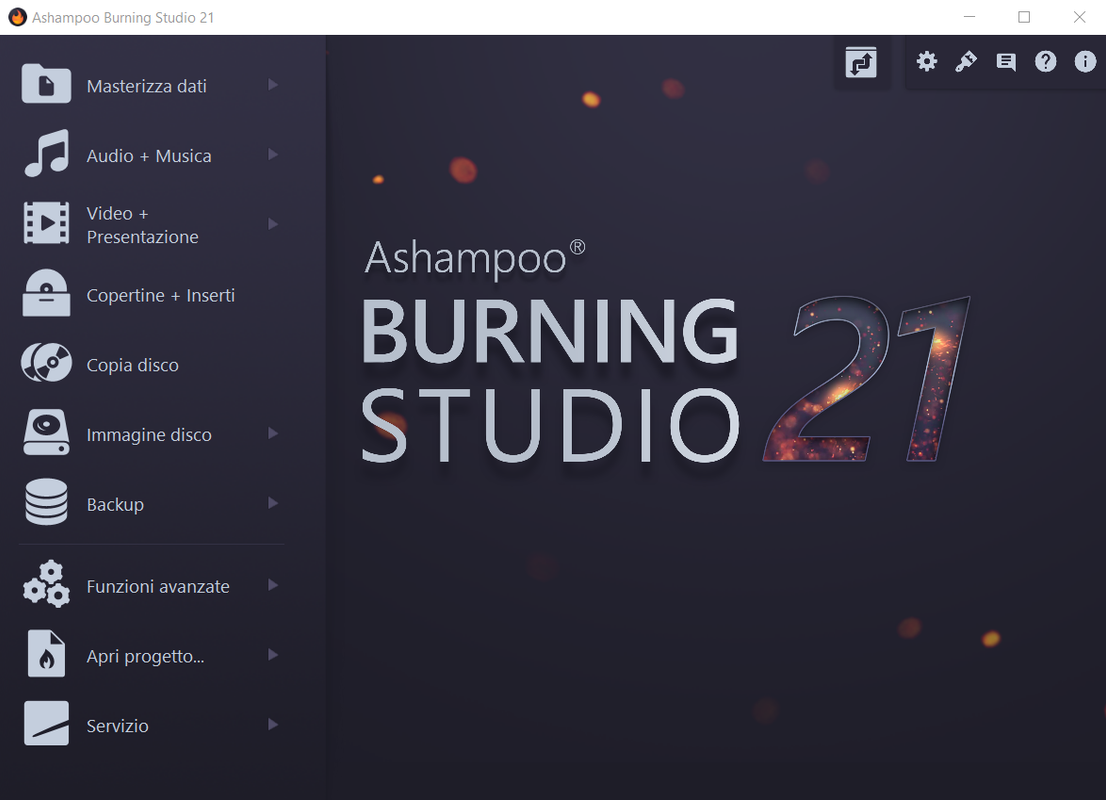Click the Funzioni avanzate gears icon
Image resolution: width=1106 pixels, height=800 pixels.
47,583
